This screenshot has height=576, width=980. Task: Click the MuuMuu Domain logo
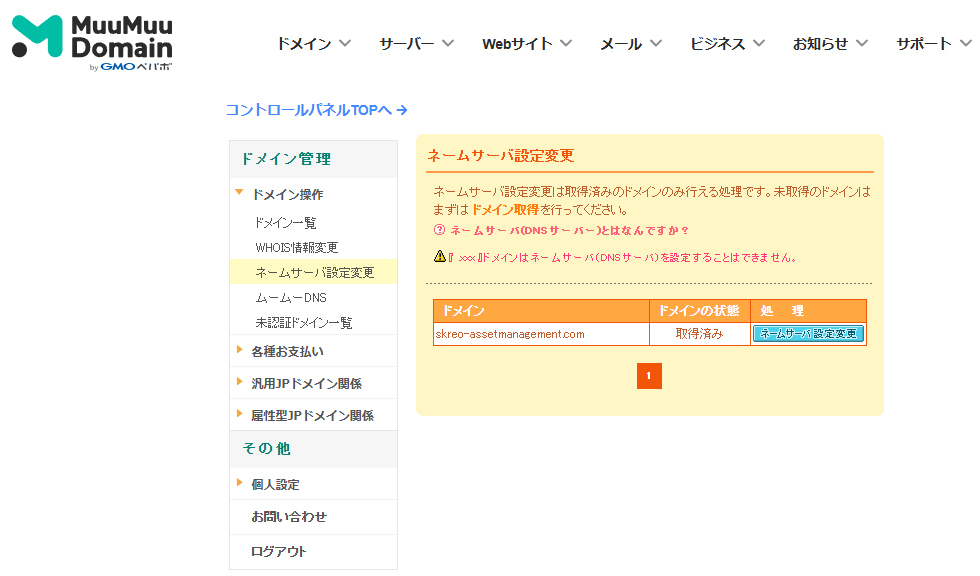coord(92,43)
